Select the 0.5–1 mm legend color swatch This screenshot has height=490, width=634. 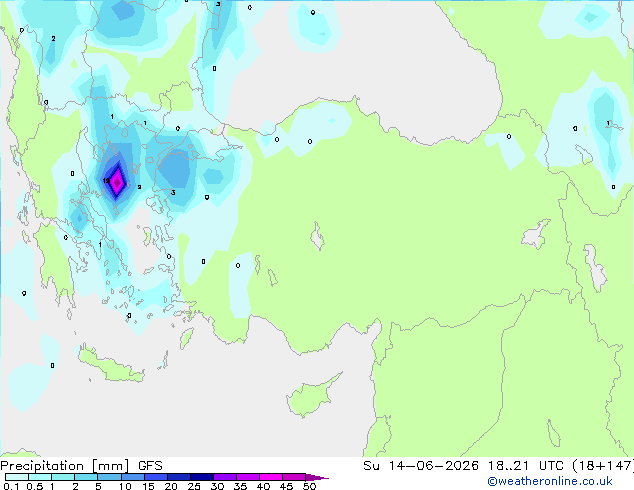(40, 477)
